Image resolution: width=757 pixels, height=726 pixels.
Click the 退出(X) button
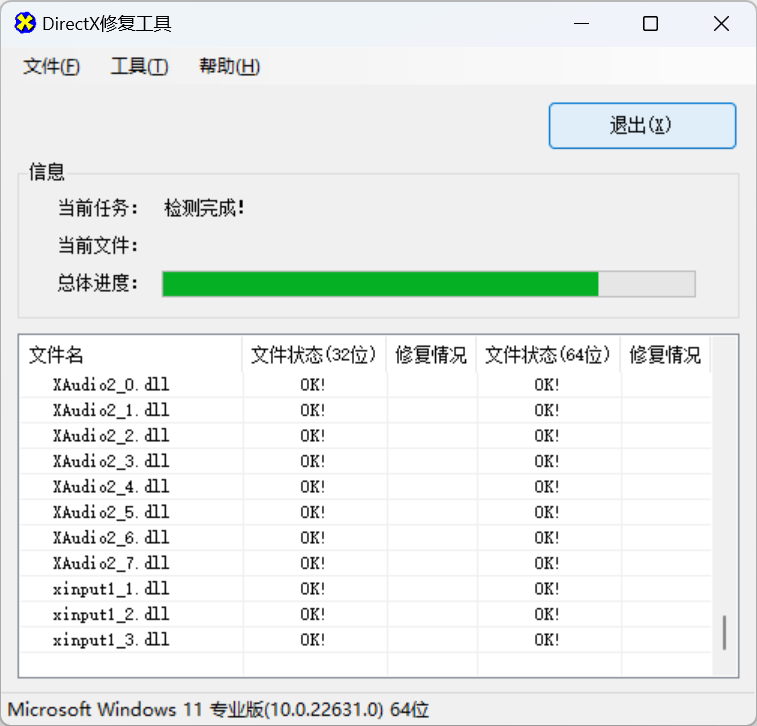[x=642, y=126]
